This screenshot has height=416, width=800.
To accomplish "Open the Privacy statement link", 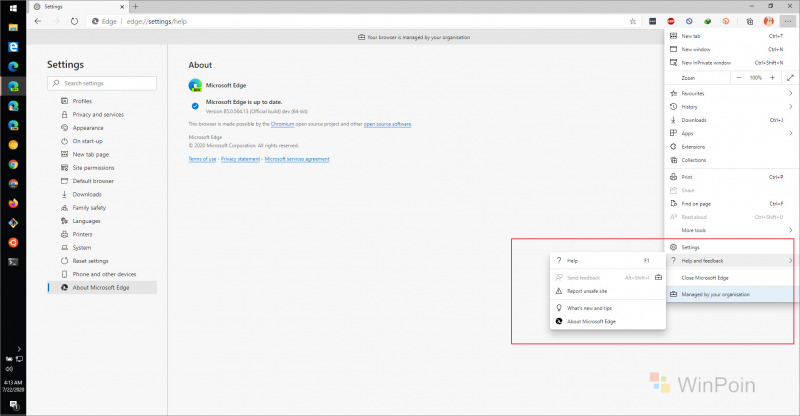I will pos(240,159).
